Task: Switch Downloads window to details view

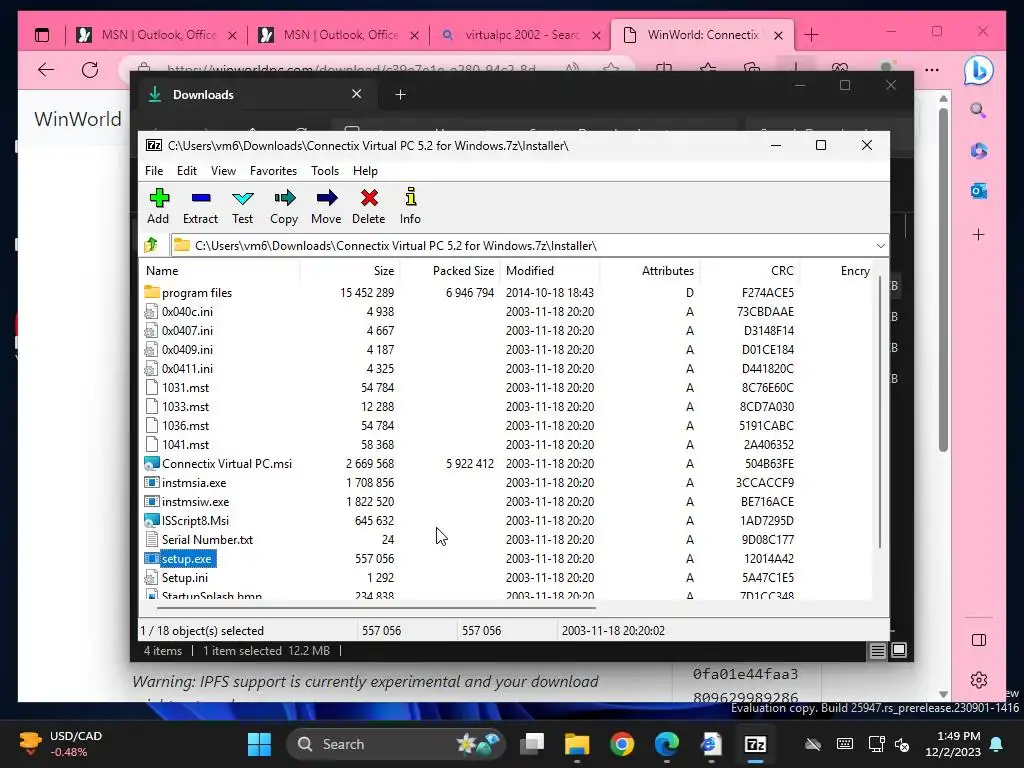Action: pyautogui.click(x=877, y=650)
